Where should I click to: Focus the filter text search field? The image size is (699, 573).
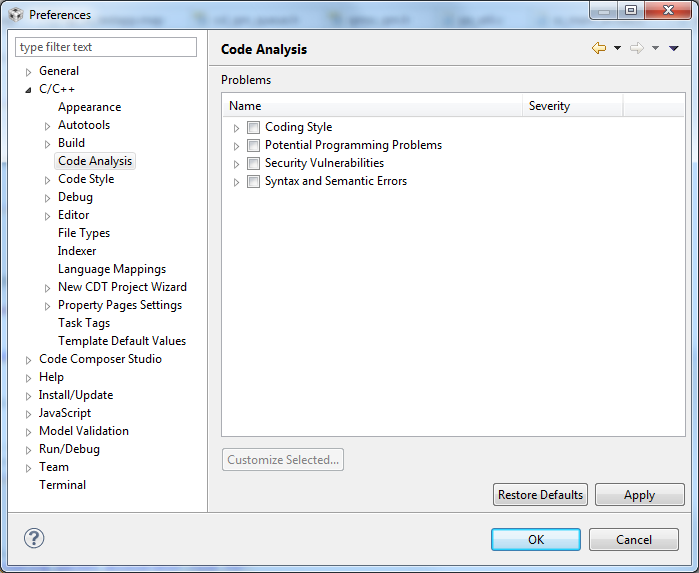tap(107, 47)
